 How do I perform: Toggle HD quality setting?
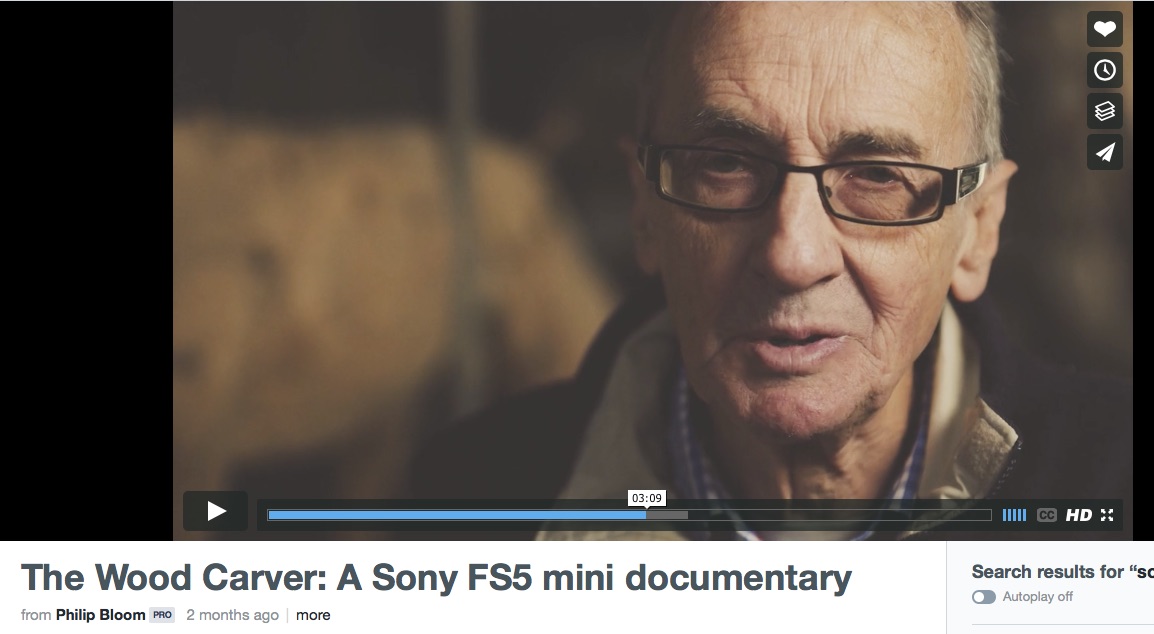pyautogui.click(x=1079, y=515)
